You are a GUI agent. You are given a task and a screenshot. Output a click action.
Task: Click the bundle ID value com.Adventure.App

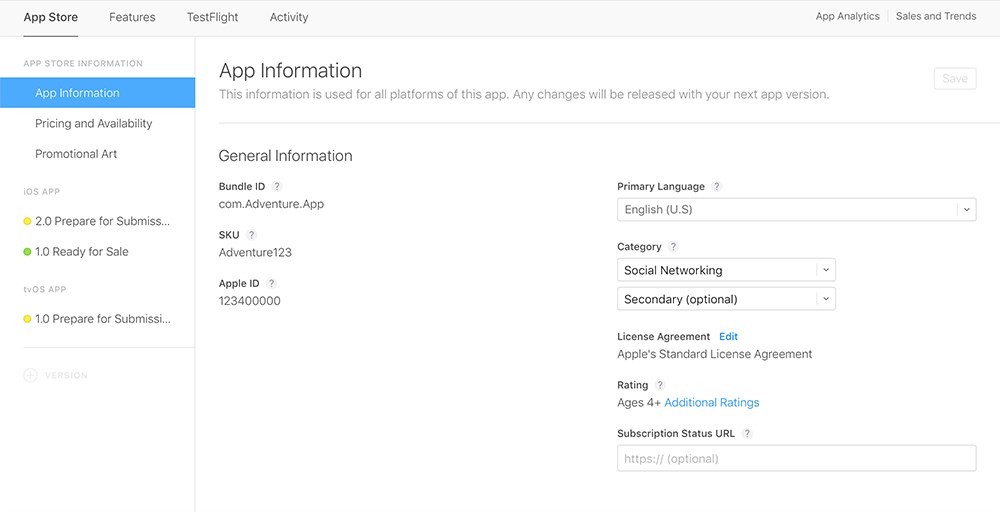[x=271, y=205]
